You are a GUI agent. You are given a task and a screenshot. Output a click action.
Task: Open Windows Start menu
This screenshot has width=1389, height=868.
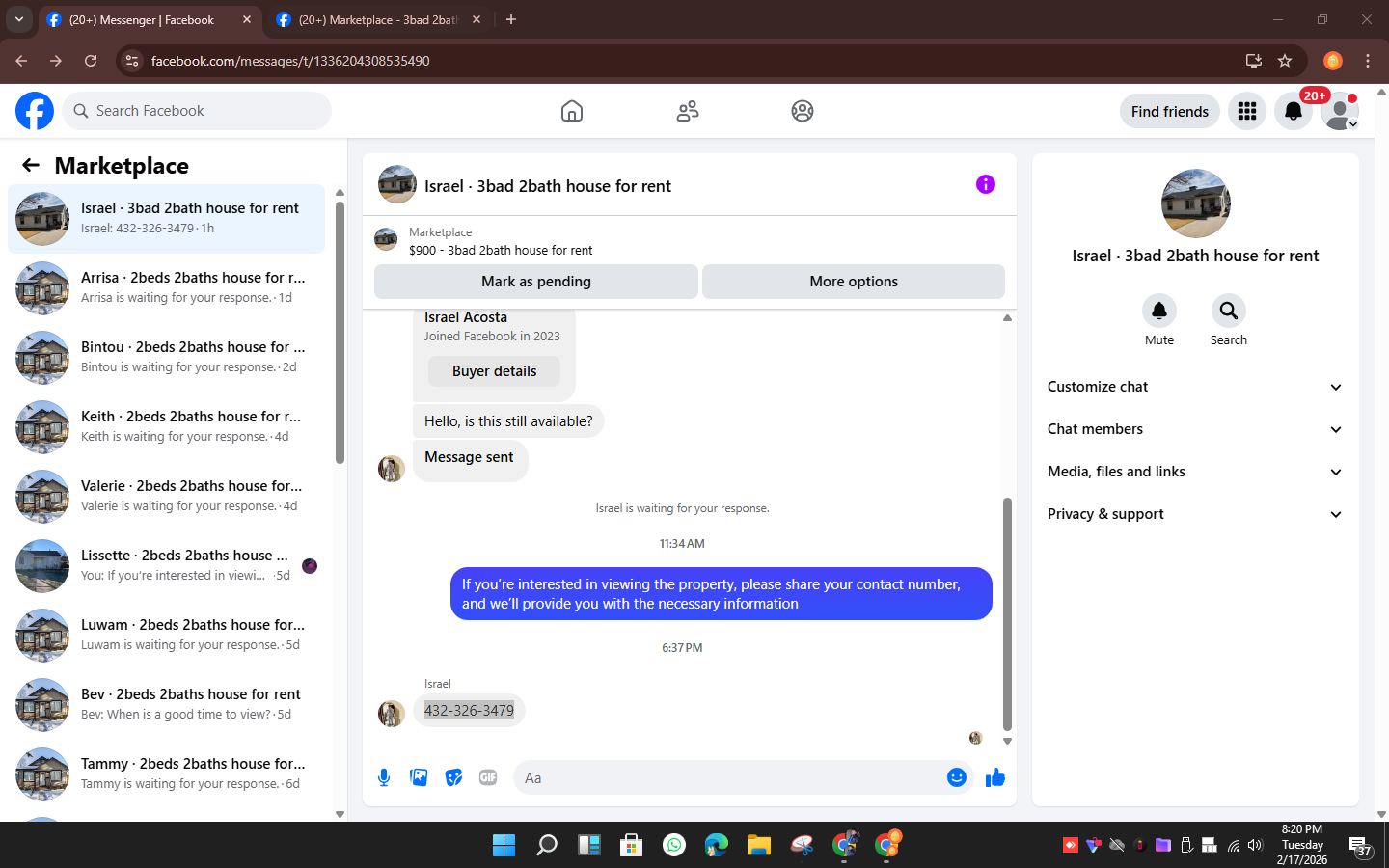click(504, 846)
